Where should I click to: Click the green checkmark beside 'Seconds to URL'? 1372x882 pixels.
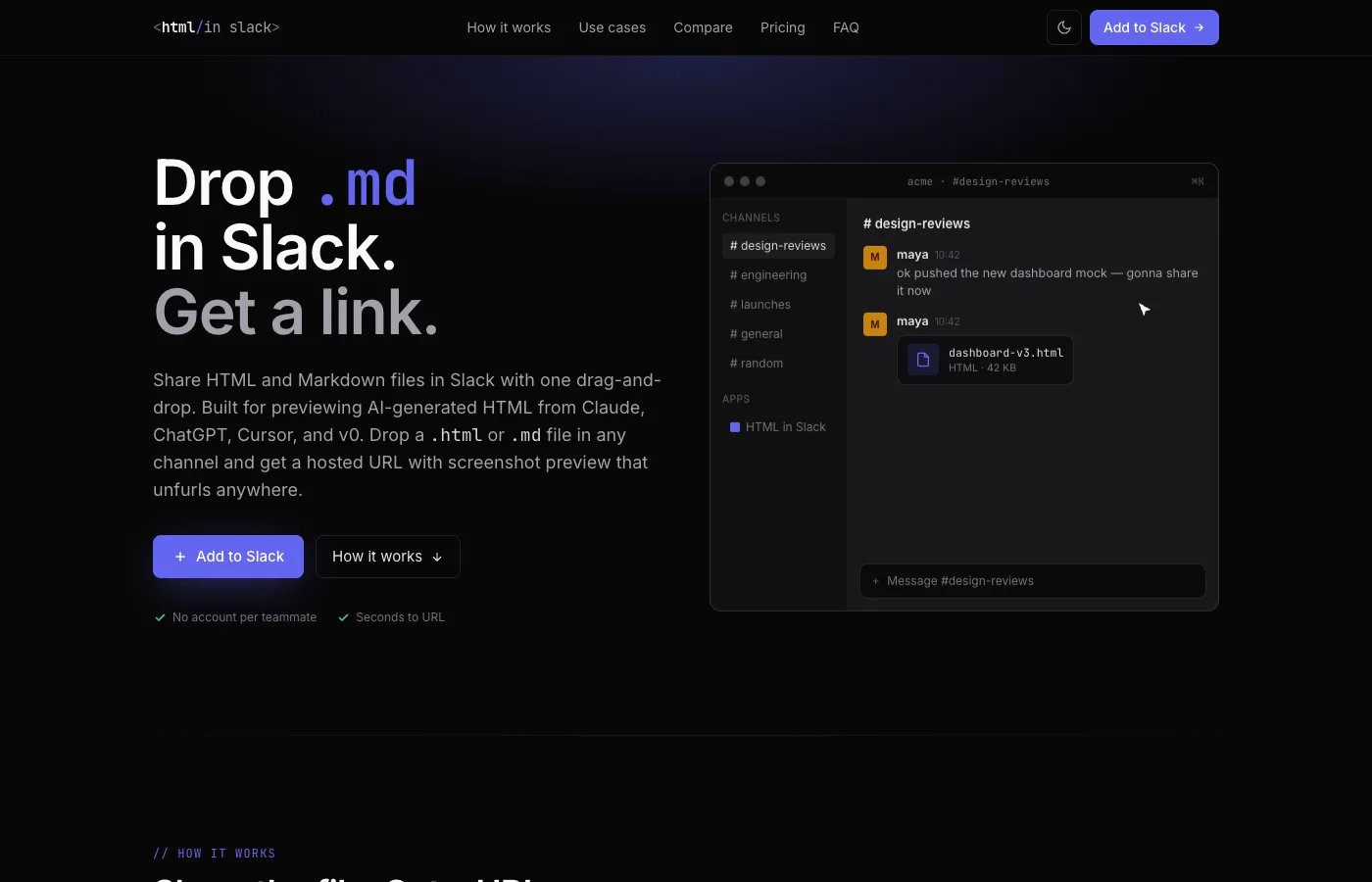pos(343,617)
